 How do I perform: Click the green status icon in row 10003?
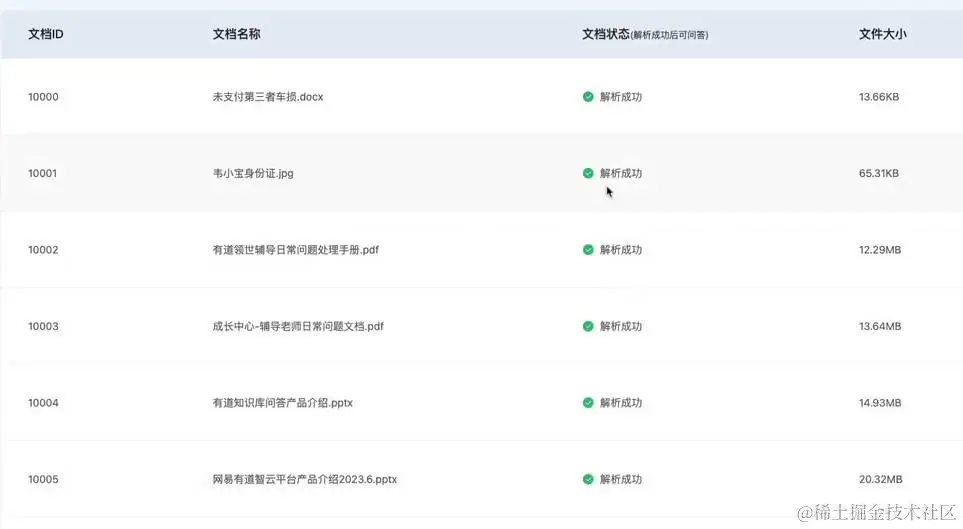[x=588, y=326]
